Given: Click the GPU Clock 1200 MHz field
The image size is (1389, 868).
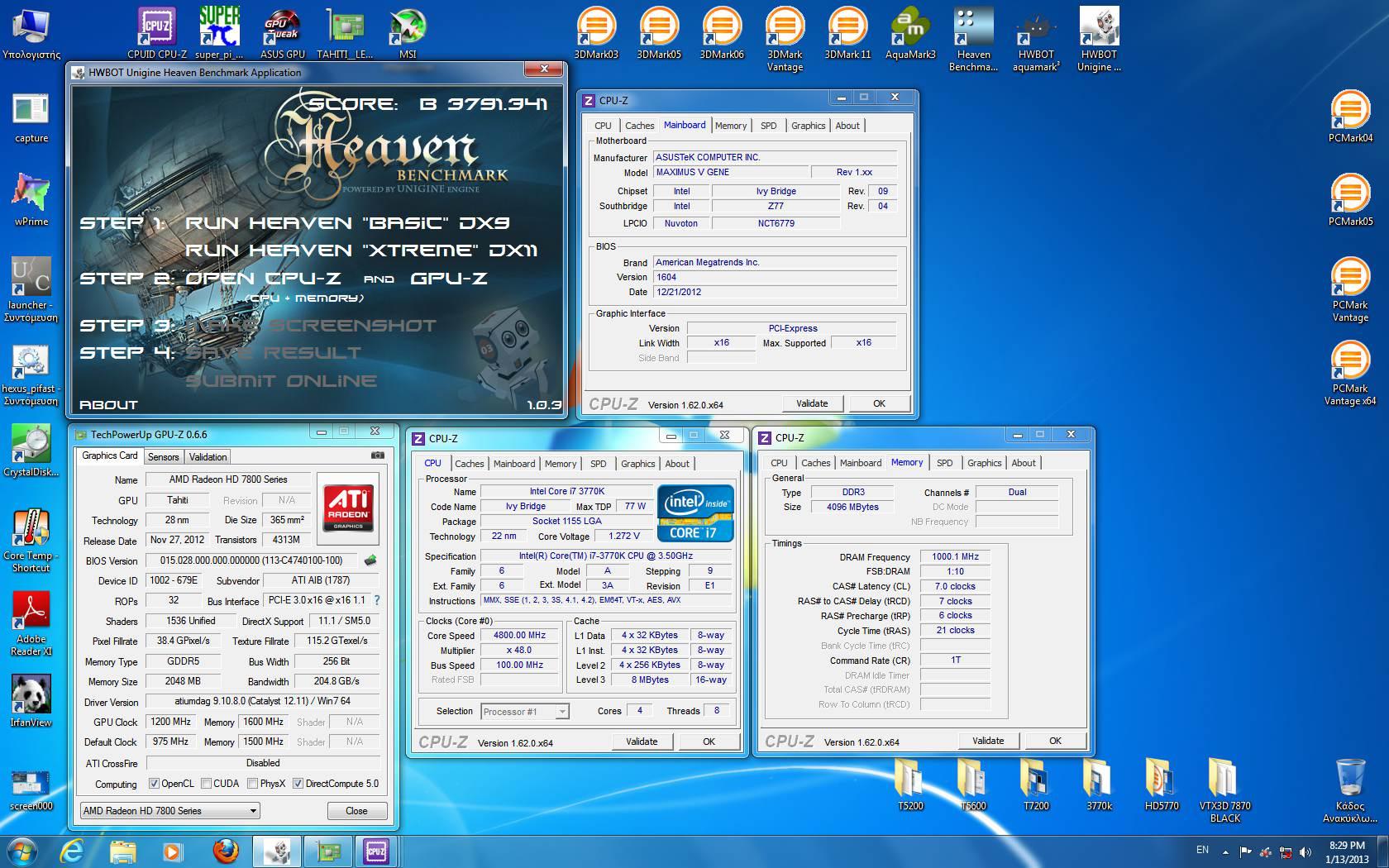Looking at the screenshot, I should (171, 722).
